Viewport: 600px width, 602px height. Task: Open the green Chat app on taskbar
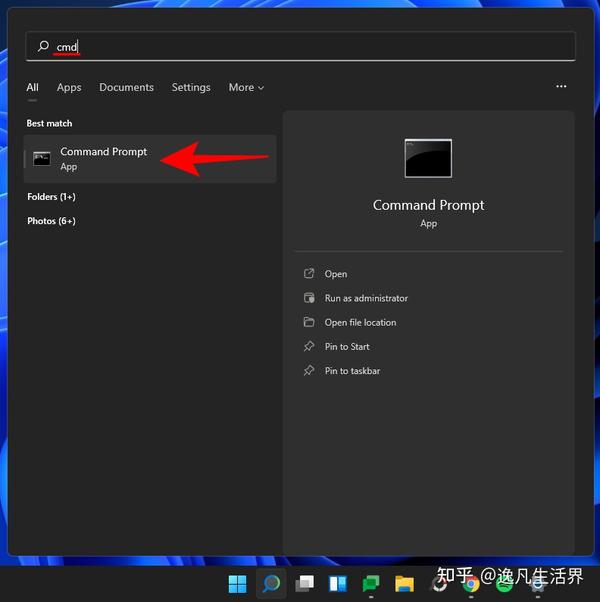(371, 584)
